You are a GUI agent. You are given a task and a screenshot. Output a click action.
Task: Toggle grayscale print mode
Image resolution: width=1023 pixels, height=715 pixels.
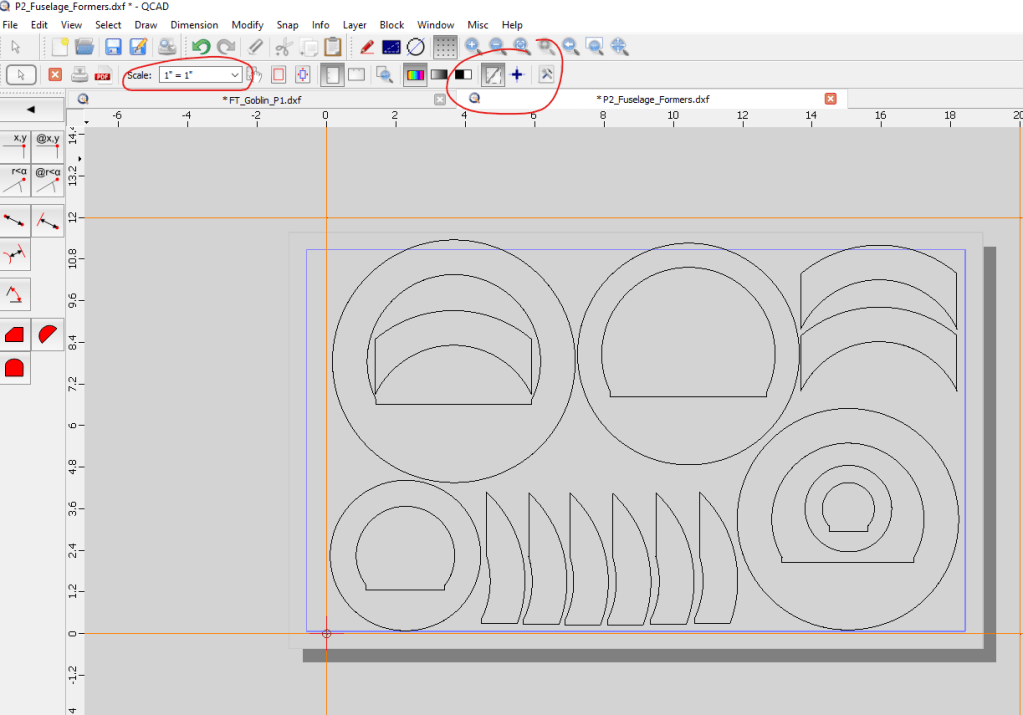click(438, 75)
